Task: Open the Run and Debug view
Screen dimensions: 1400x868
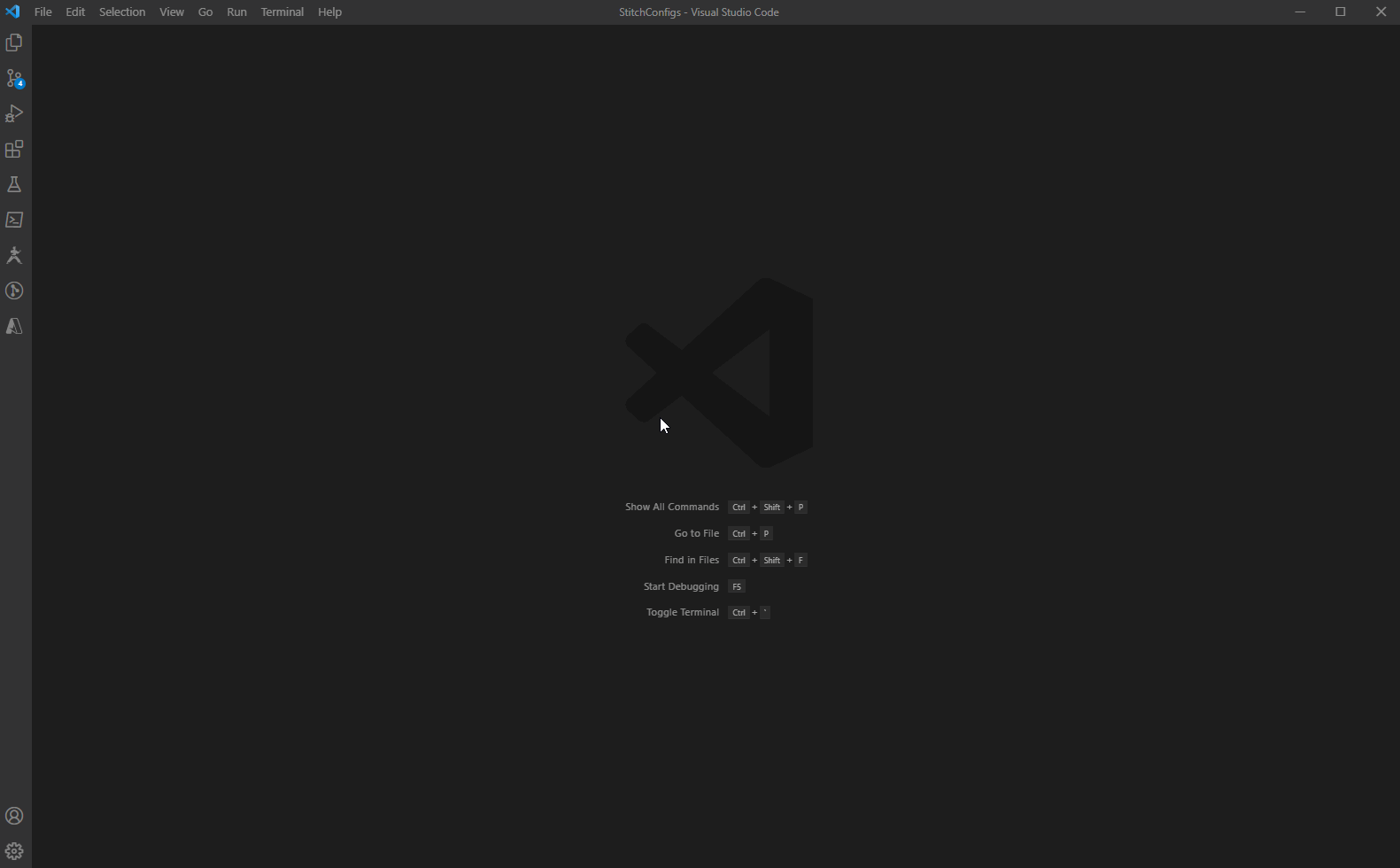Action: coord(14,113)
